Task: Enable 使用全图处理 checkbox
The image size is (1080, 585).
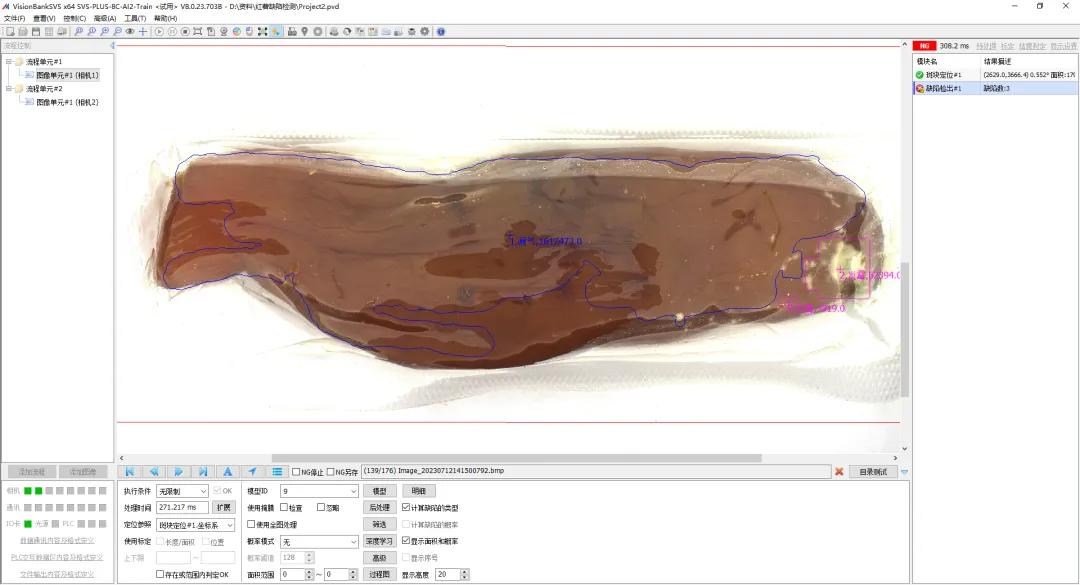Action: tap(251, 524)
